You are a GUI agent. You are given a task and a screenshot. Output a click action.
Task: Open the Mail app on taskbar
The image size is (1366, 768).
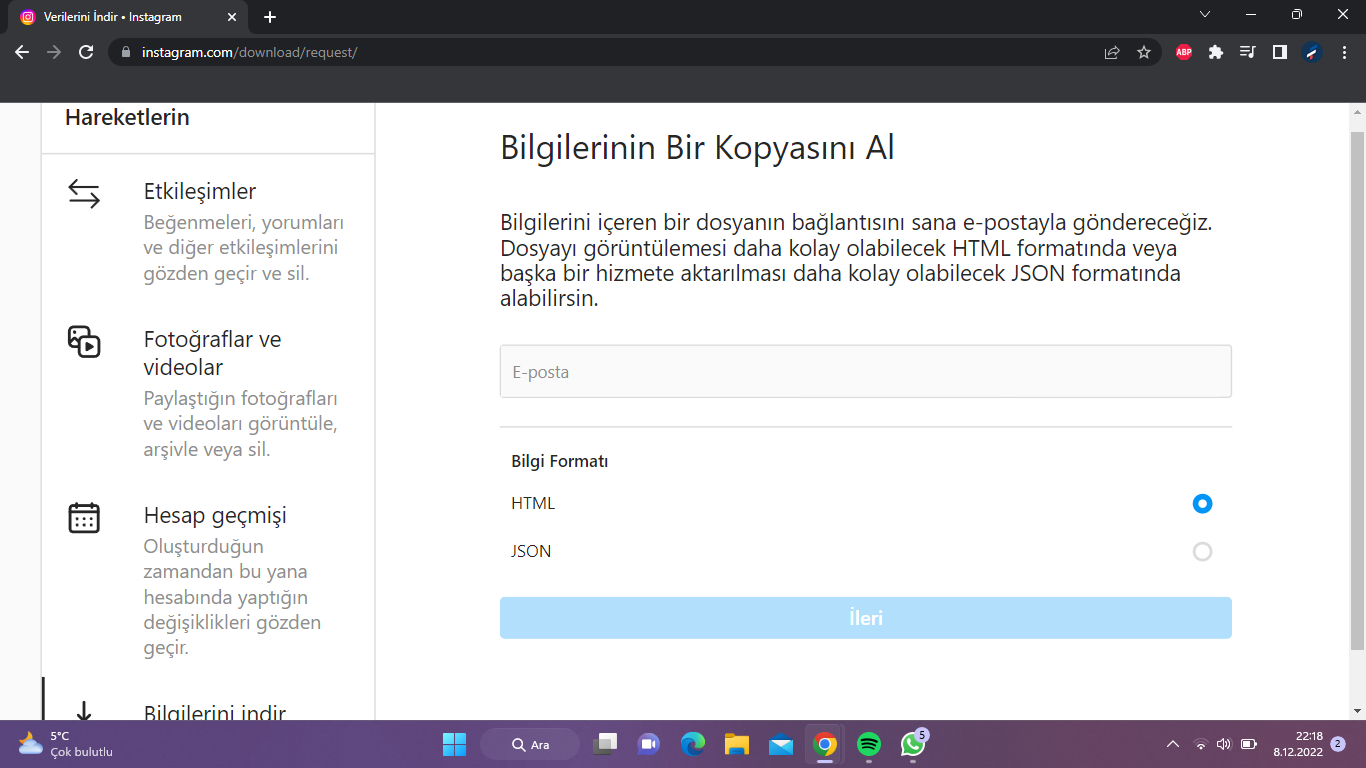pyautogui.click(x=781, y=744)
